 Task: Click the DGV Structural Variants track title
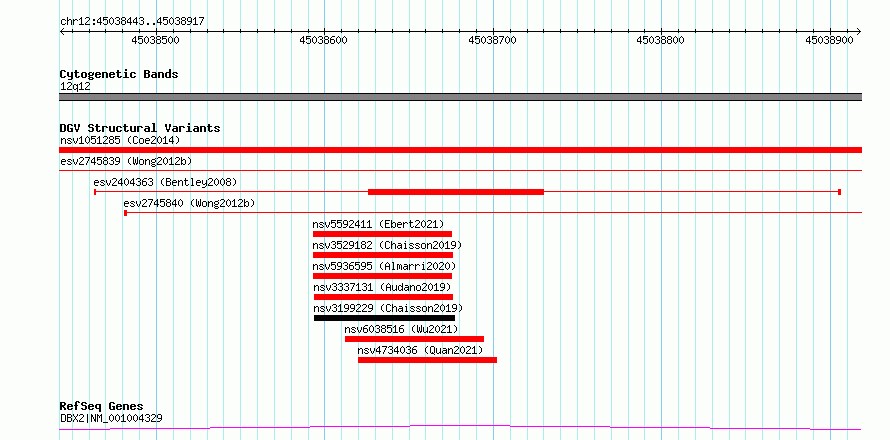coord(140,128)
